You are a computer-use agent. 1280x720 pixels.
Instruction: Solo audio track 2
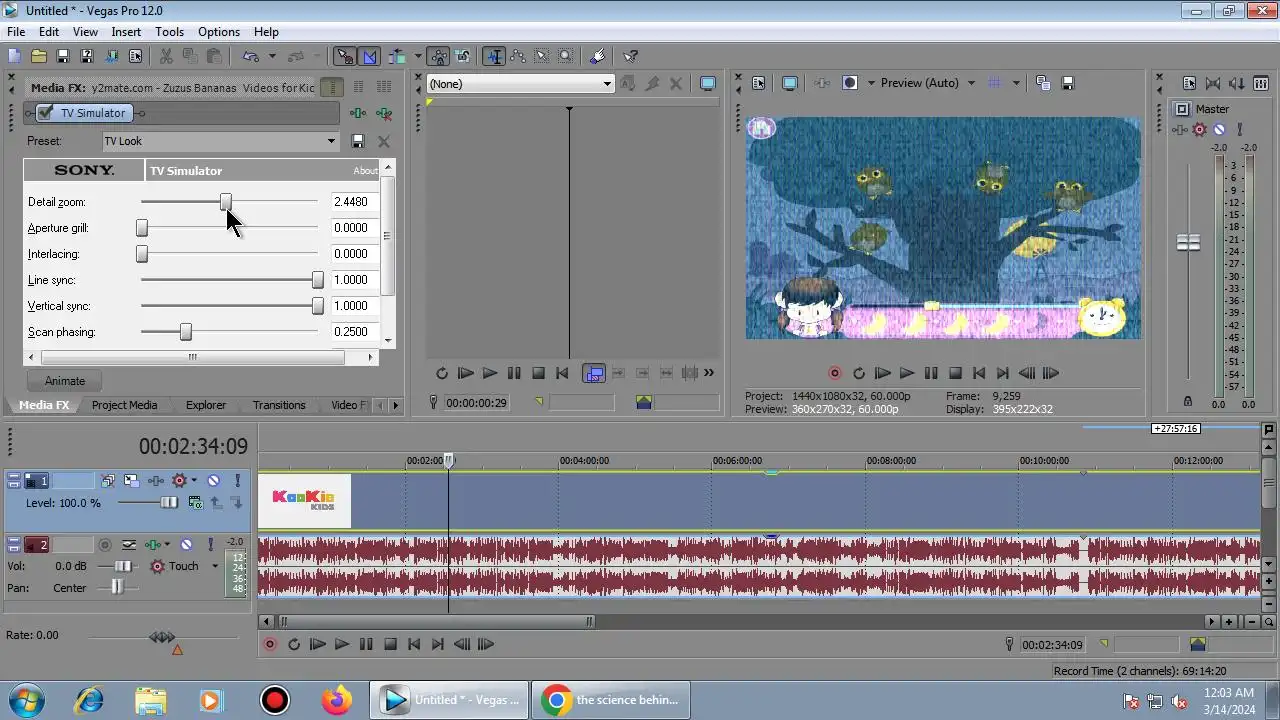tap(210, 545)
